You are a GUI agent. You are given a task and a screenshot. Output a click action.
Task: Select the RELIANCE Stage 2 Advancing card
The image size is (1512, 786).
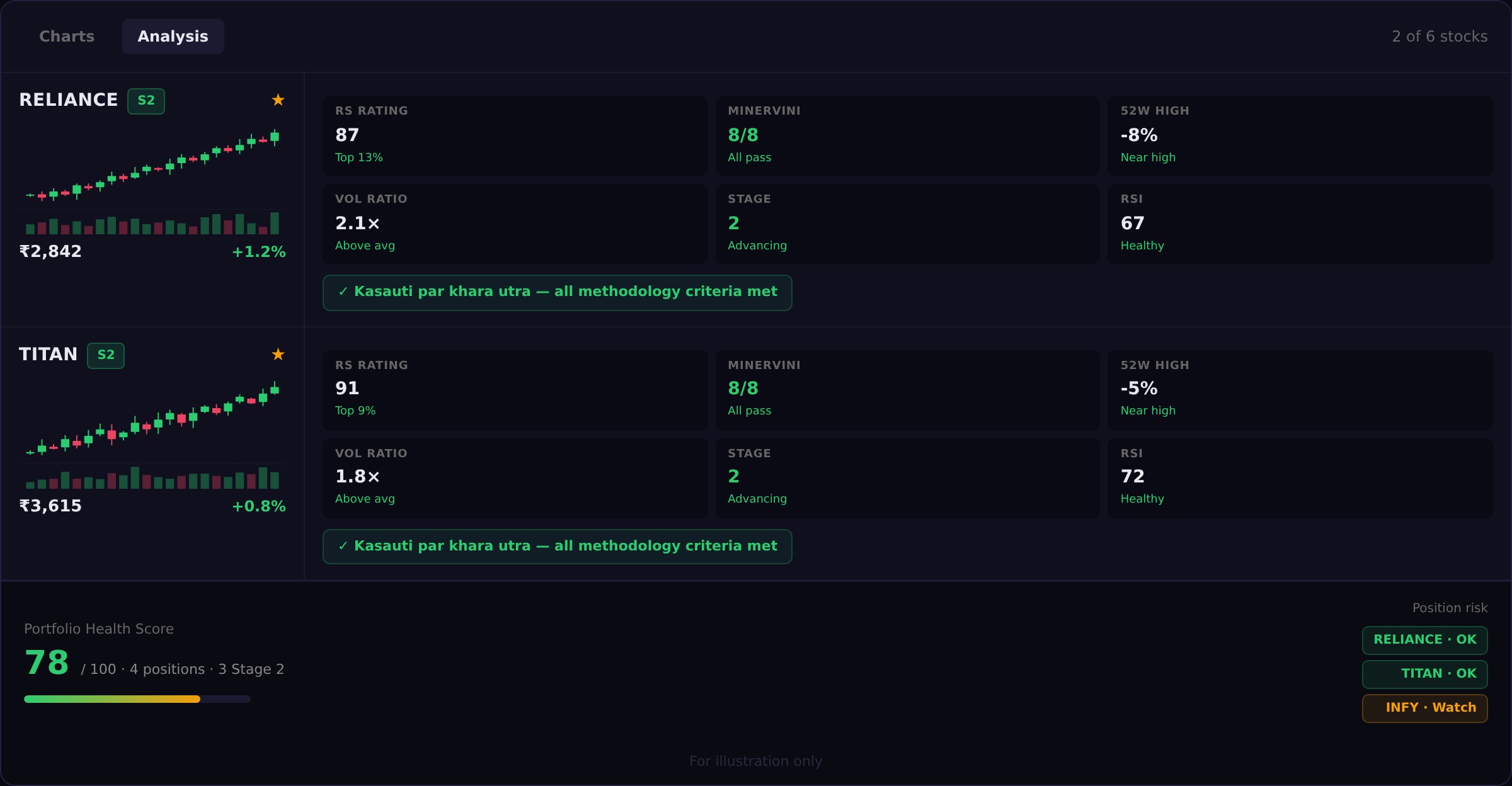coord(908,224)
